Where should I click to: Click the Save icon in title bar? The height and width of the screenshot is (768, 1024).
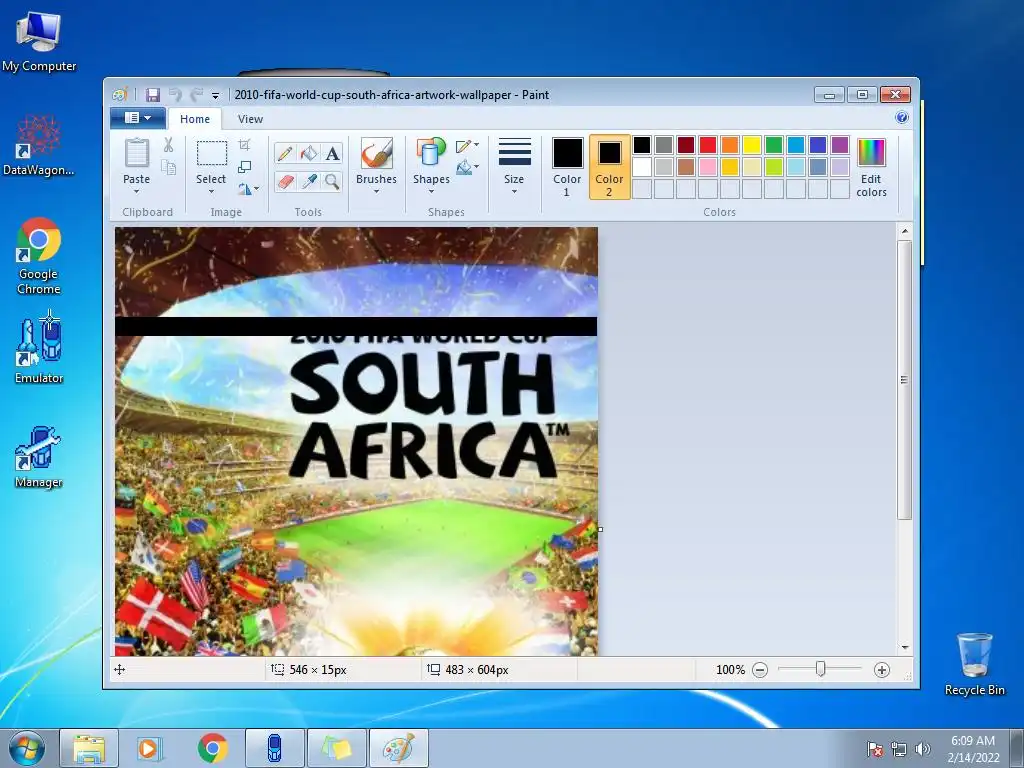pos(153,95)
